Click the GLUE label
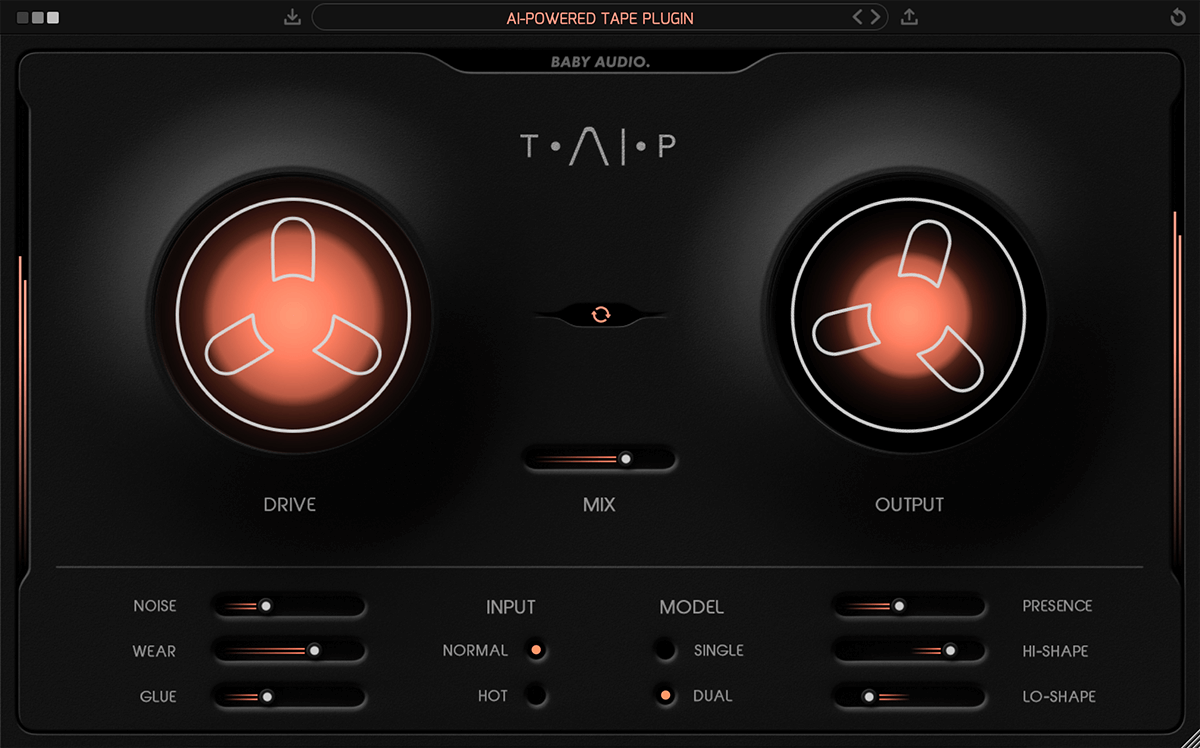Viewport: 1200px width, 748px height. tap(158, 696)
